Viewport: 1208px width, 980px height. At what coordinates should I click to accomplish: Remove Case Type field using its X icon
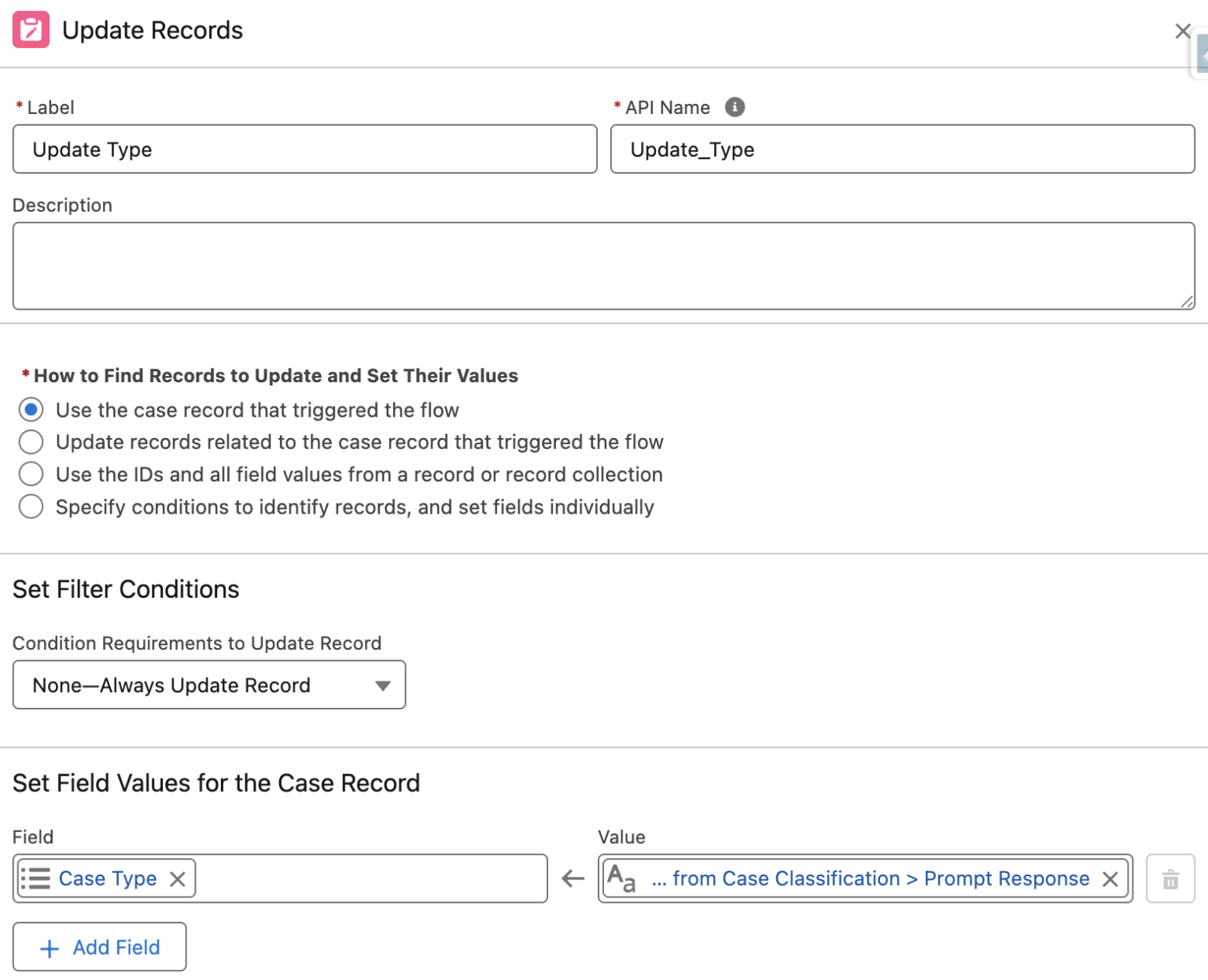(179, 879)
